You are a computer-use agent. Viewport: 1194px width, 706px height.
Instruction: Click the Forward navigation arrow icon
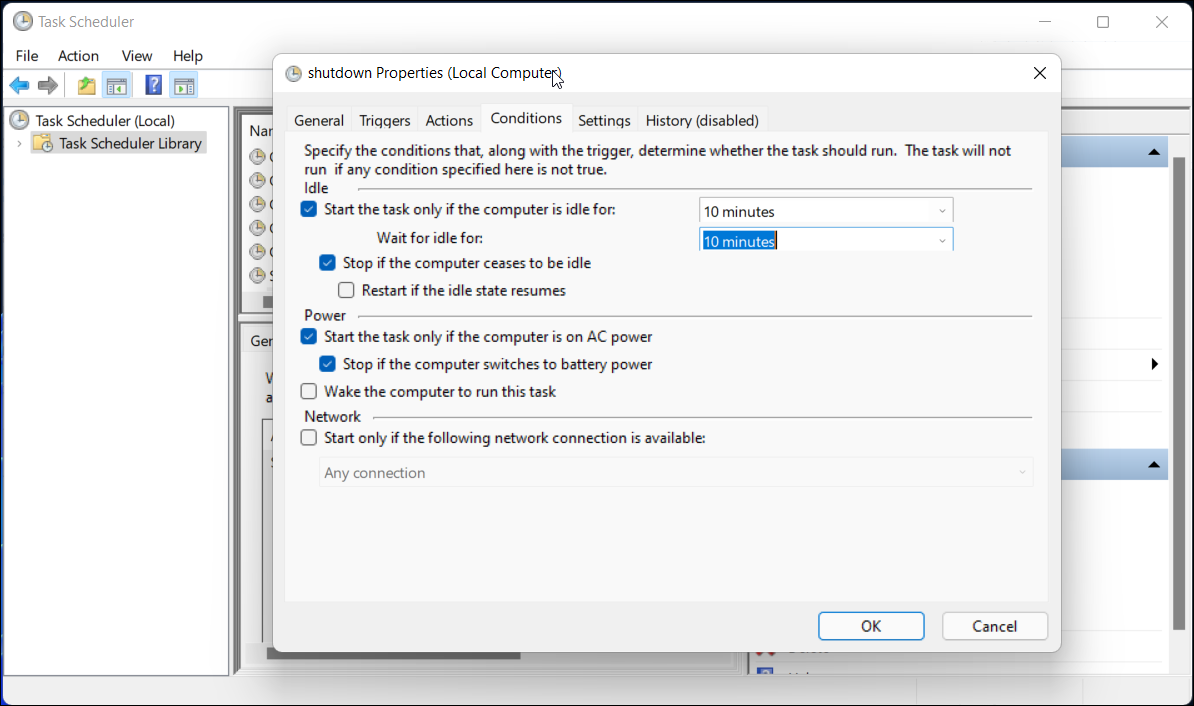(x=47, y=84)
